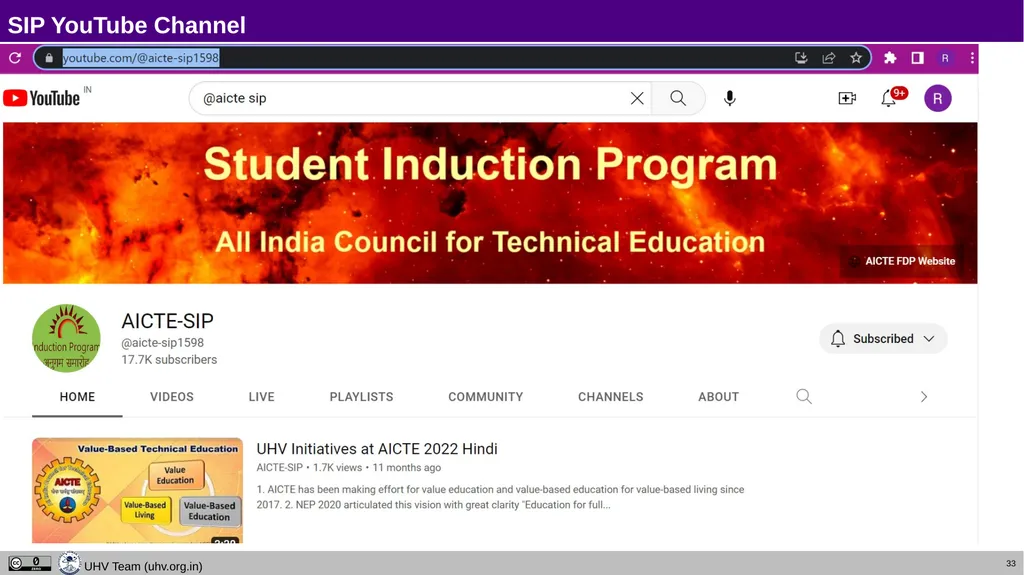Image resolution: width=1024 pixels, height=575 pixels.
Task: Open the browser three-dot menu
Action: point(972,58)
